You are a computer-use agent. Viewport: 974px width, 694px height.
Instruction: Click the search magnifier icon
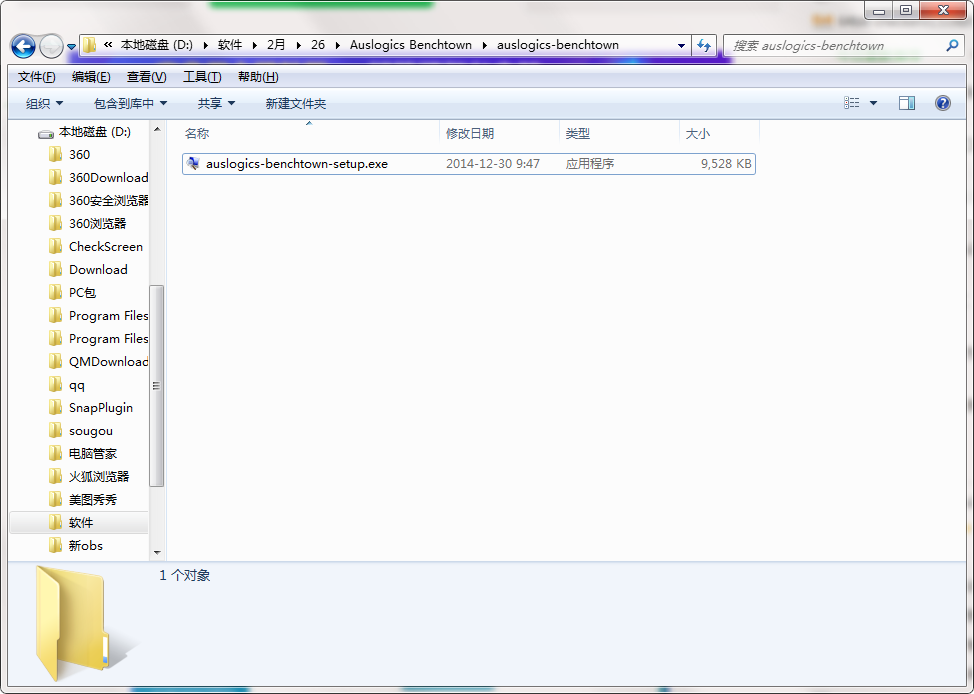[952, 45]
